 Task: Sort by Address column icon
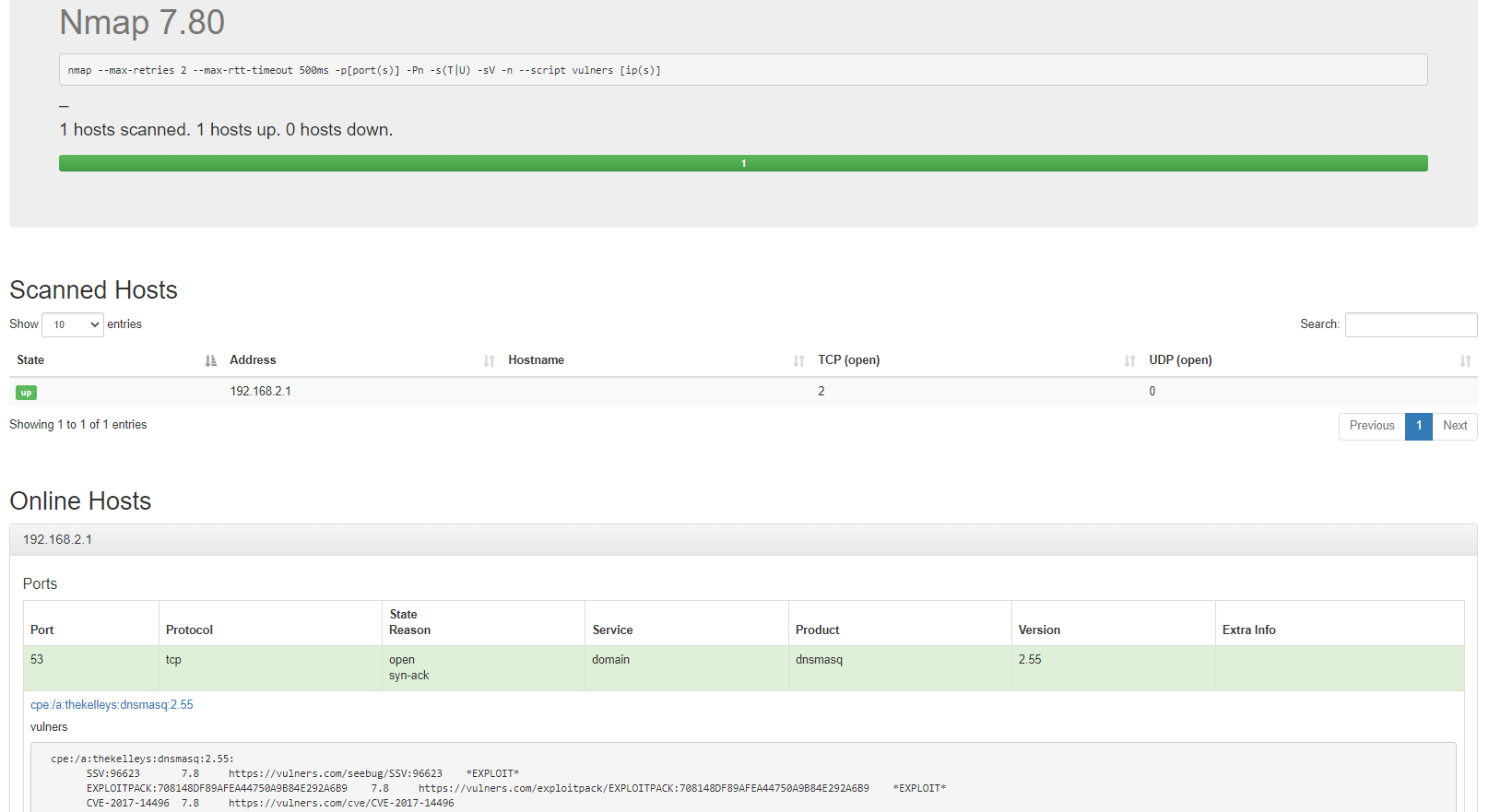tap(489, 361)
